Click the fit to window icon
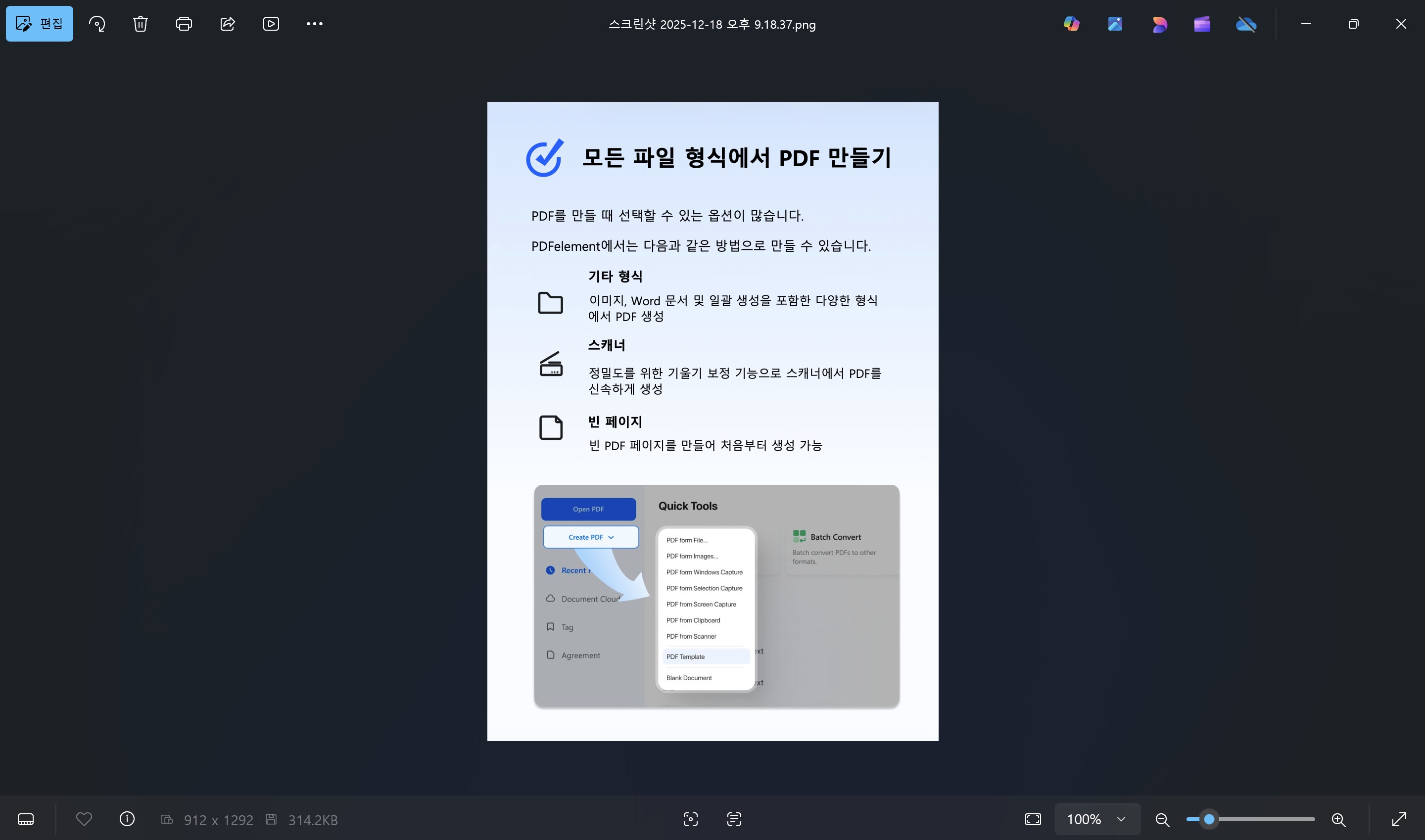 pos(1033,819)
